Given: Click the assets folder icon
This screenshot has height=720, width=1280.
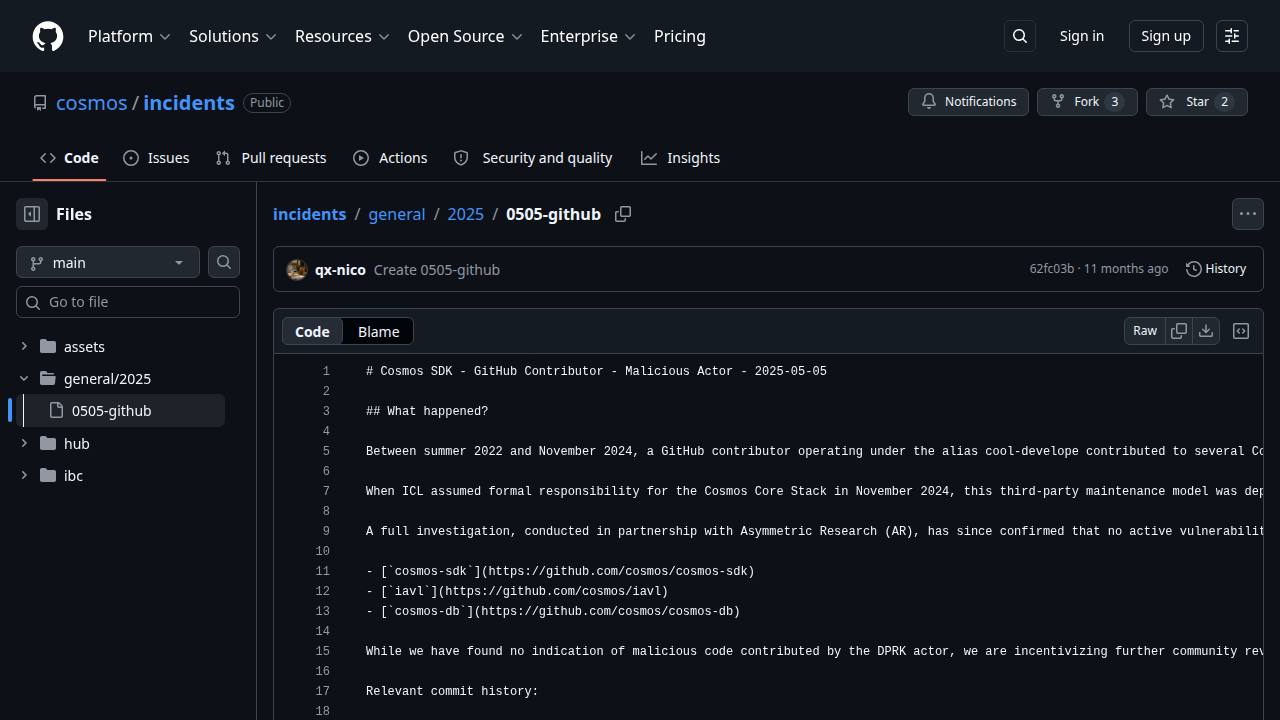Looking at the screenshot, I should [48, 347].
